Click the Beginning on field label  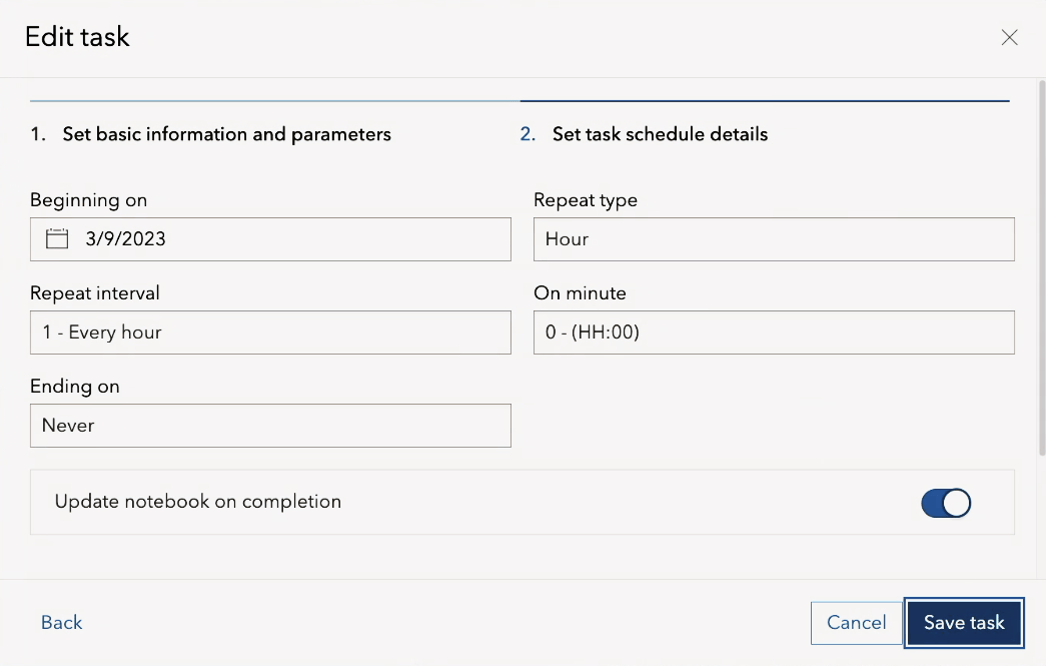tap(89, 200)
